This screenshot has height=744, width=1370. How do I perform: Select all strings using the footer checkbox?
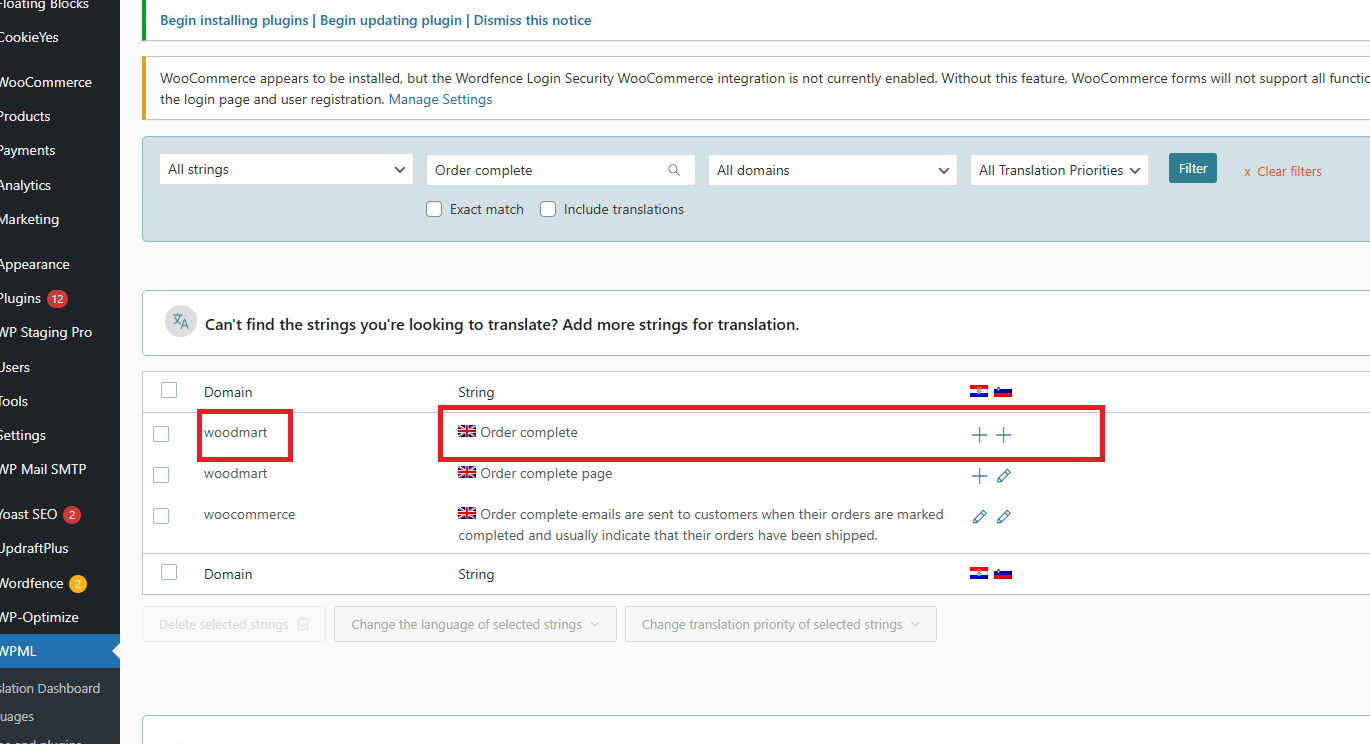coord(169,572)
